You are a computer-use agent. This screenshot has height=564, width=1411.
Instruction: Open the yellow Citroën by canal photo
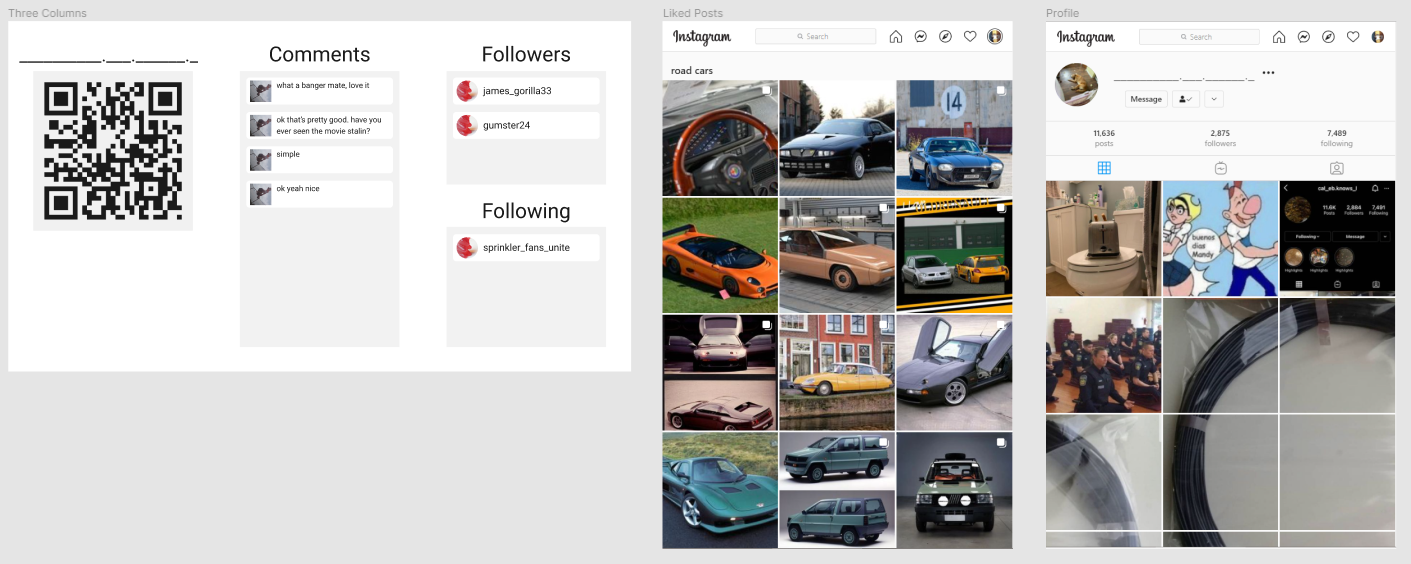837,372
